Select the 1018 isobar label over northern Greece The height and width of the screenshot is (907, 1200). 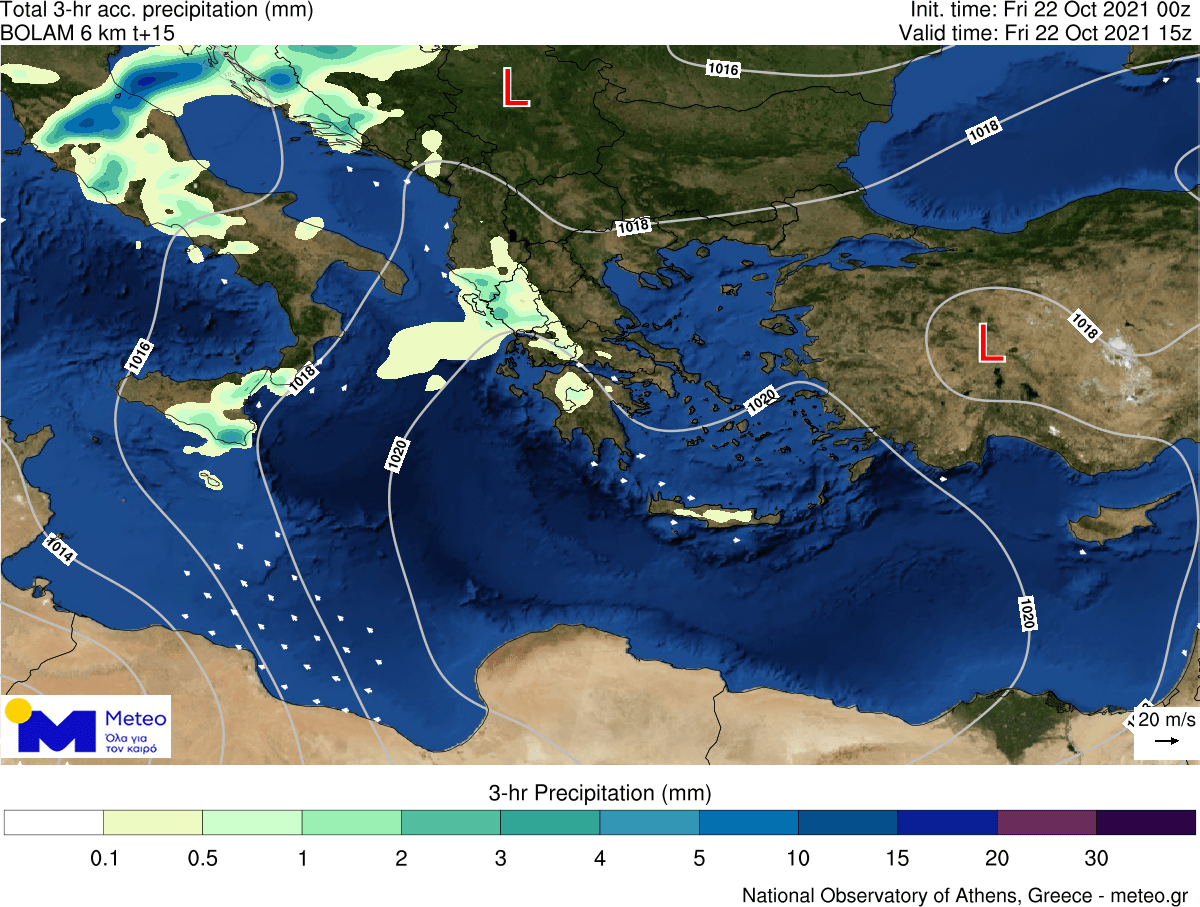[x=633, y=227]
